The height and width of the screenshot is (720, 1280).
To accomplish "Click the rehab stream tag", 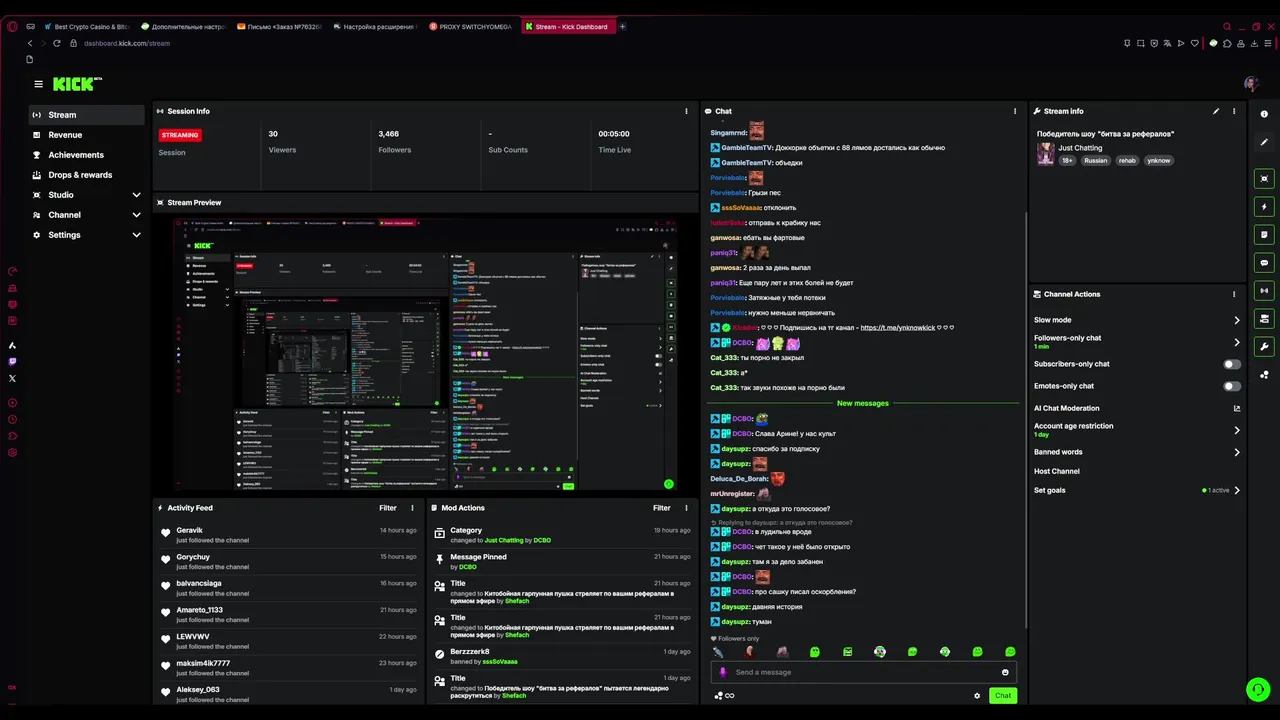I will point(1127,160).
